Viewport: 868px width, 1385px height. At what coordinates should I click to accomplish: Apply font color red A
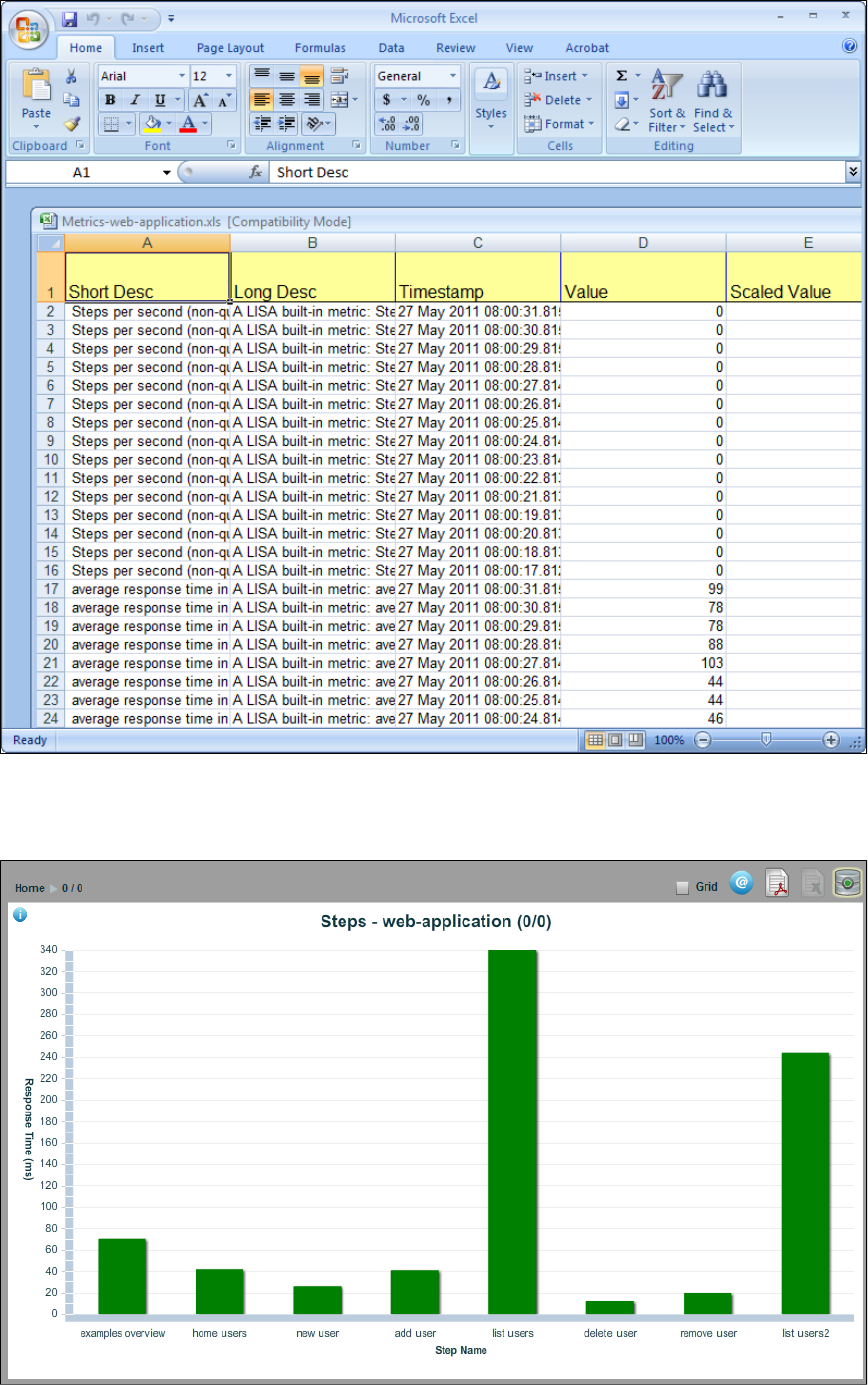pos(190,124)
